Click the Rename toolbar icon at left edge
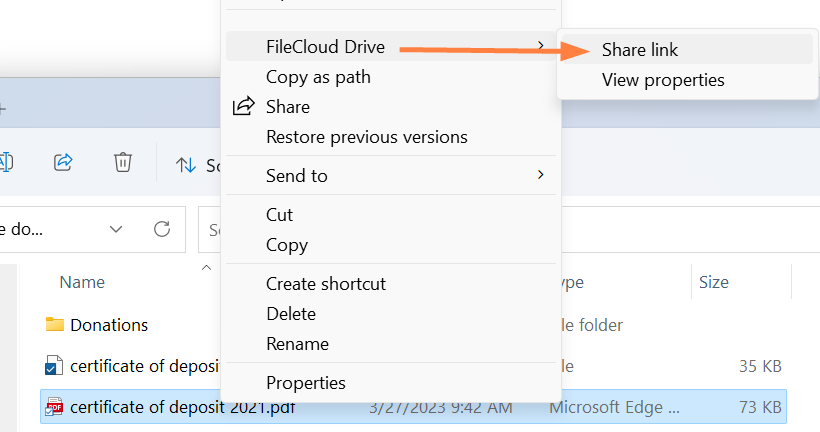This screenshot has height=432, width=820. [5, 162]
